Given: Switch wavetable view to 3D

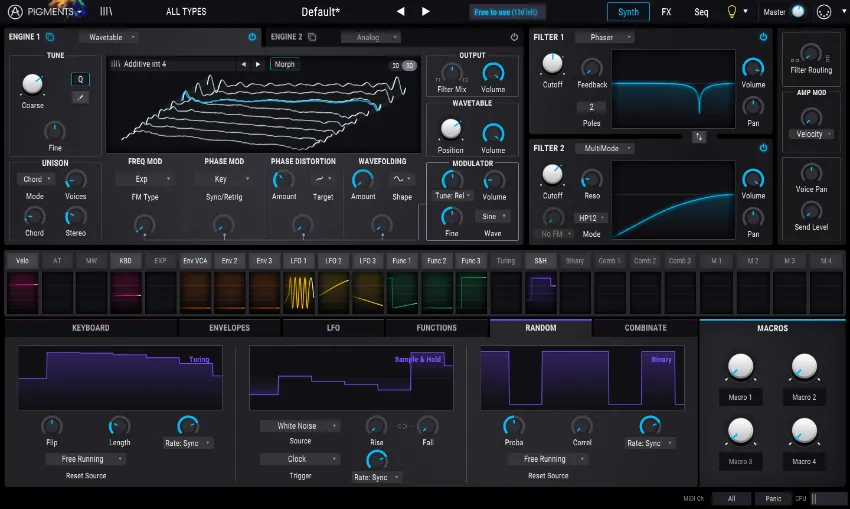Looking at the screenshot, I should pos(409,66).
